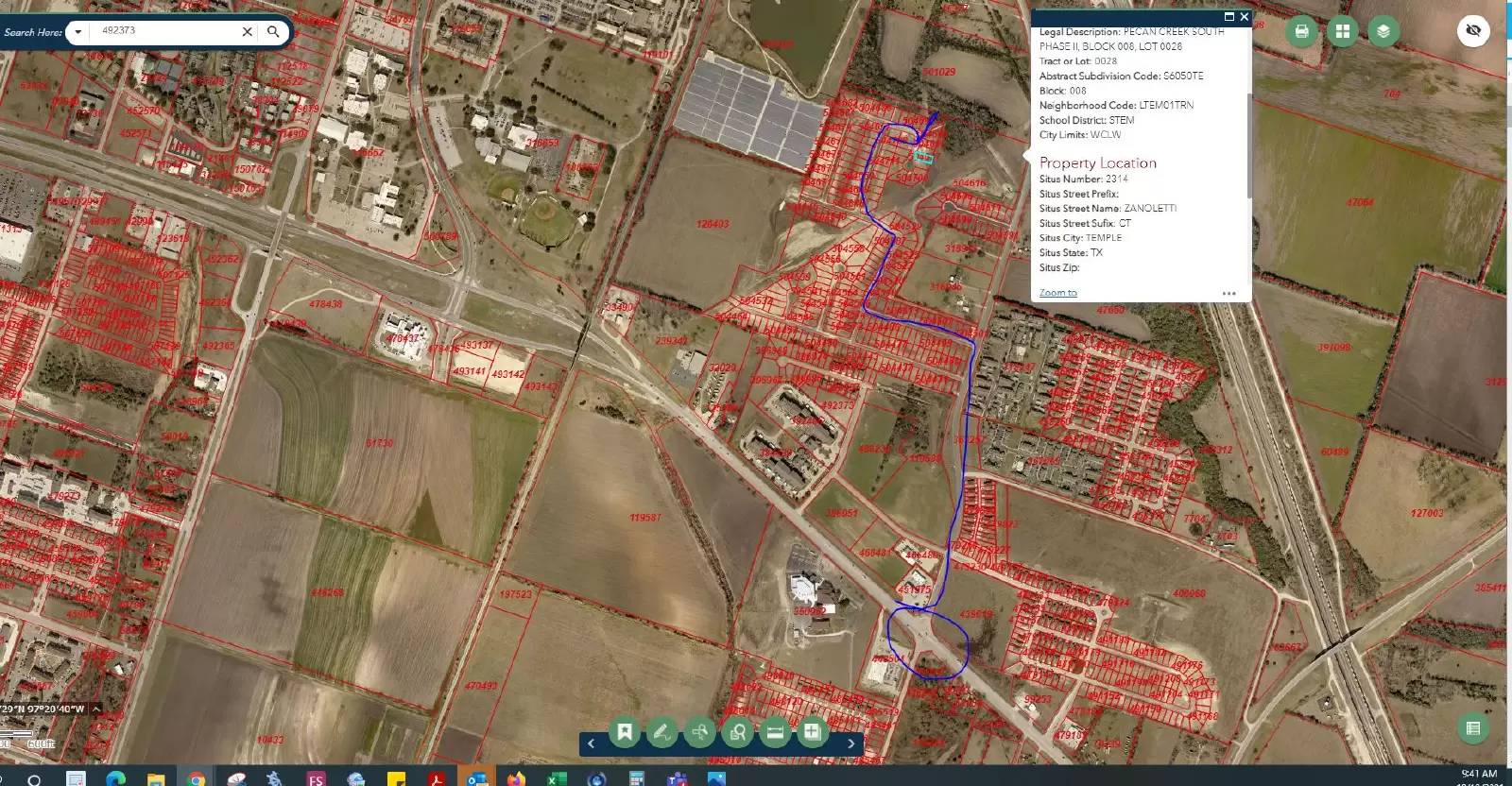
Task: Click Property Location heading in popup
Action: (x=1097, y=162)
